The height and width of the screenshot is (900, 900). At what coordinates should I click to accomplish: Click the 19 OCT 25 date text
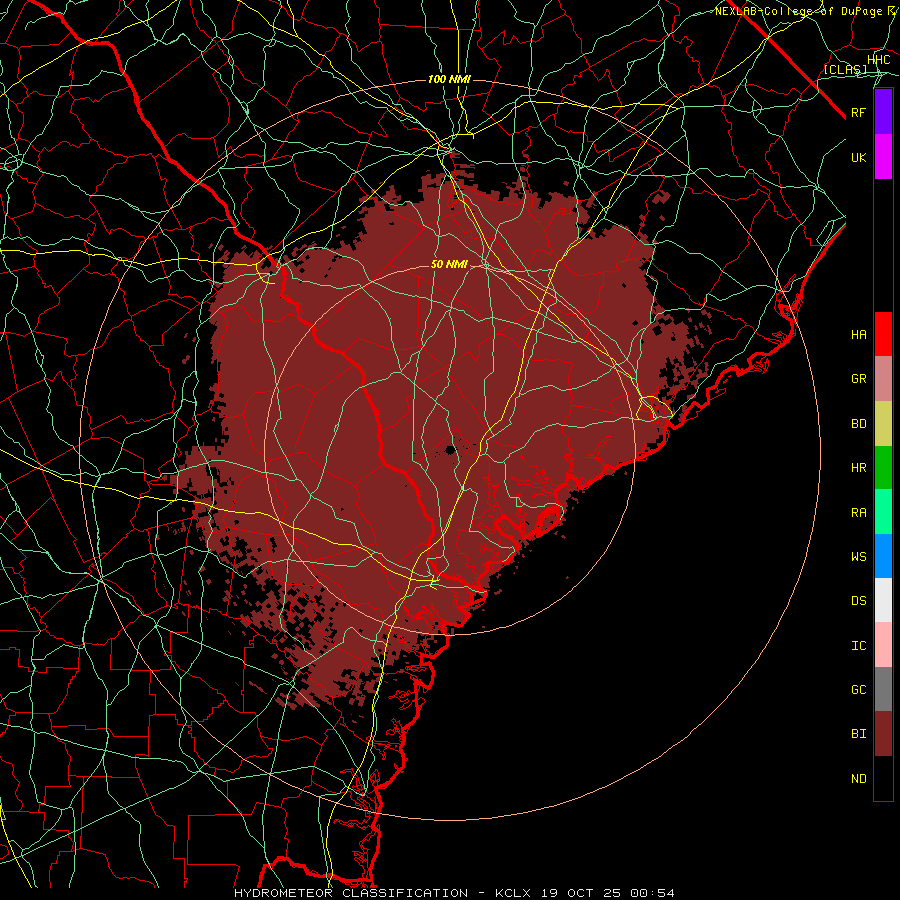pyautogui.click(x=583, y=893)
